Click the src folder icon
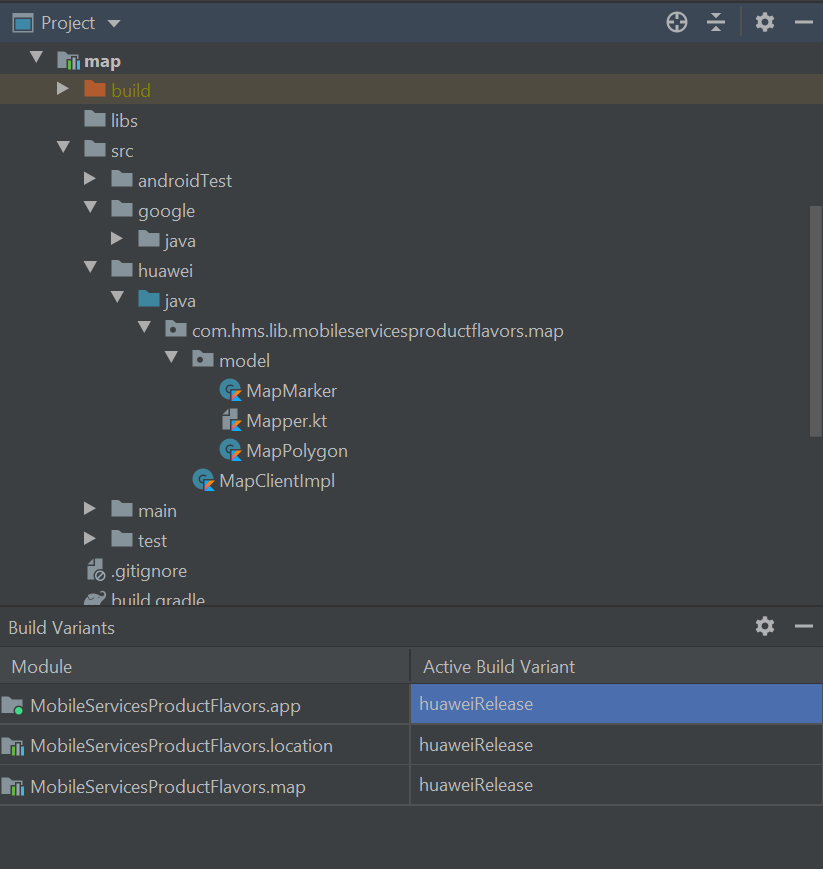 pyautogui.click(x=95, y=149)
